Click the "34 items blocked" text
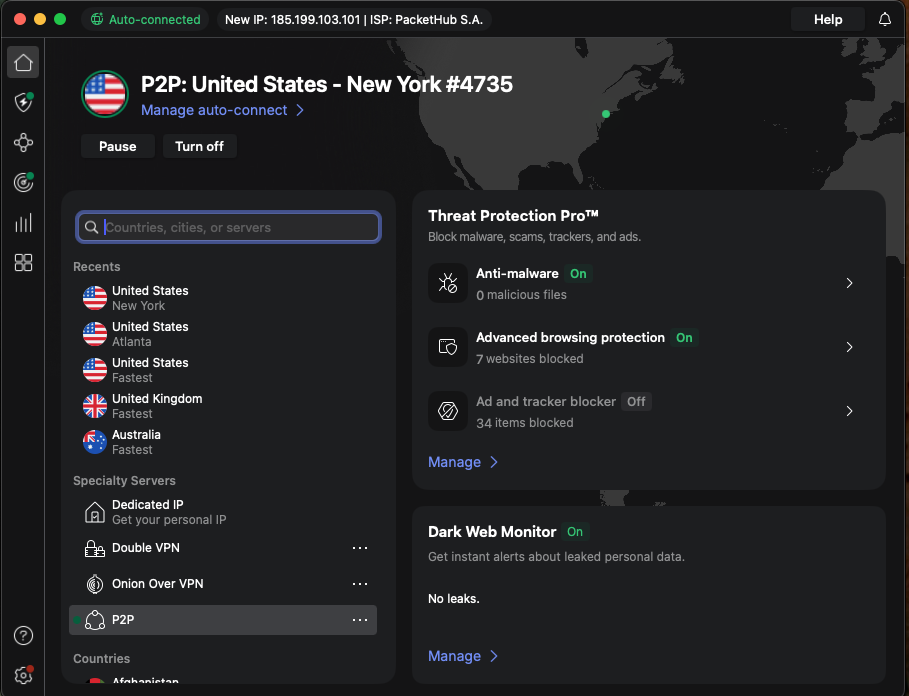Screen dimensions: 909x696 tap(525, 423)
